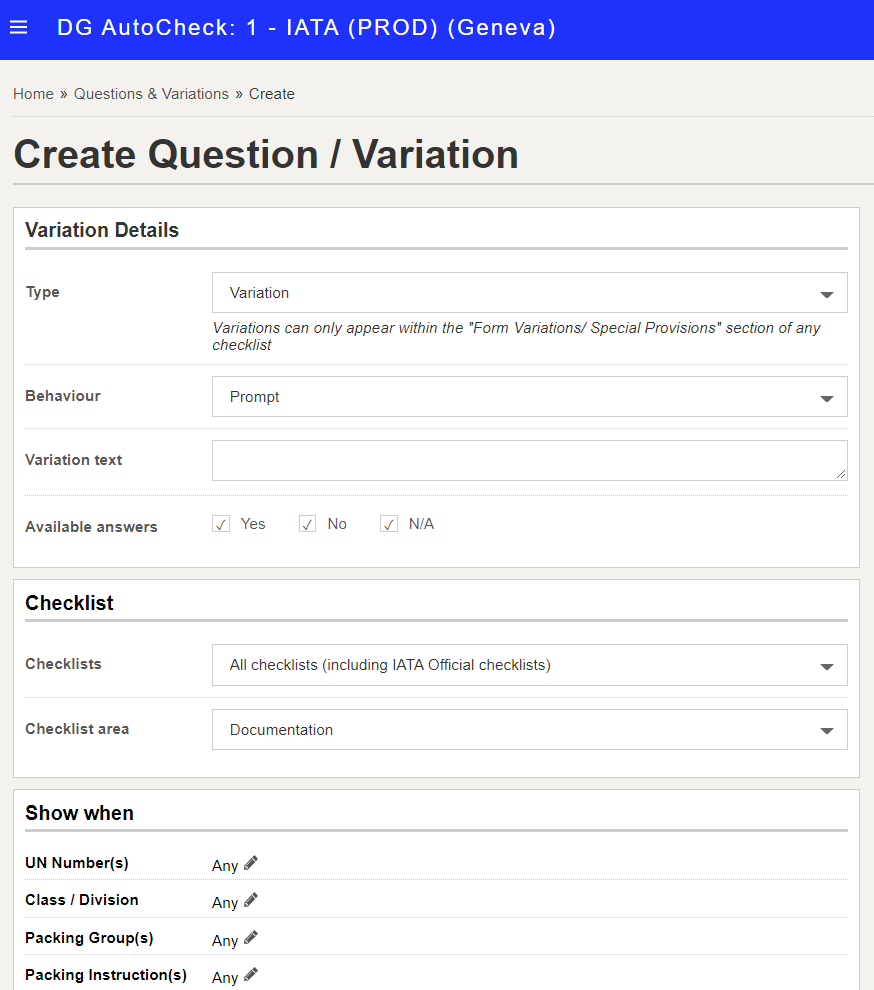Click pencil icon for Packing Instruction(s)
The image size is (874, 990).
point(251,975)
